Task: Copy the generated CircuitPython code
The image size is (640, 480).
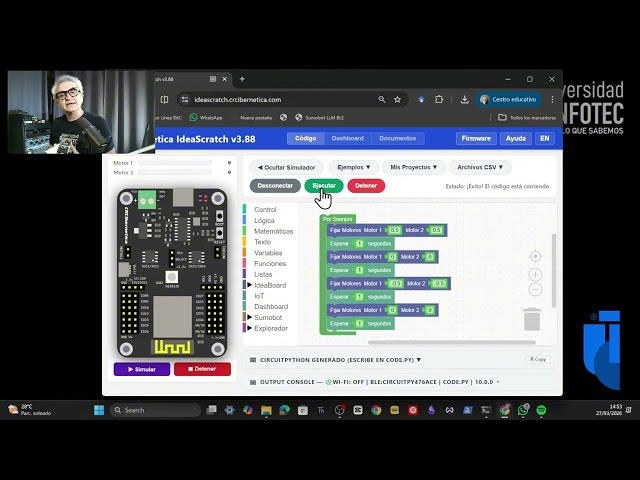Action: click(x=538, y=359)
